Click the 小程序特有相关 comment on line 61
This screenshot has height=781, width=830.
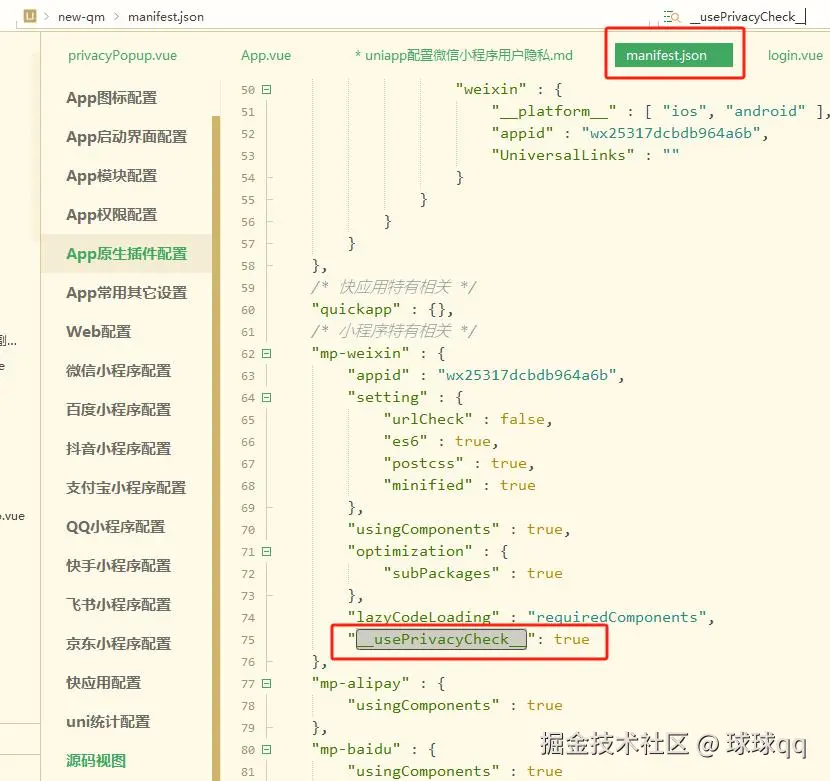[394, 331]
